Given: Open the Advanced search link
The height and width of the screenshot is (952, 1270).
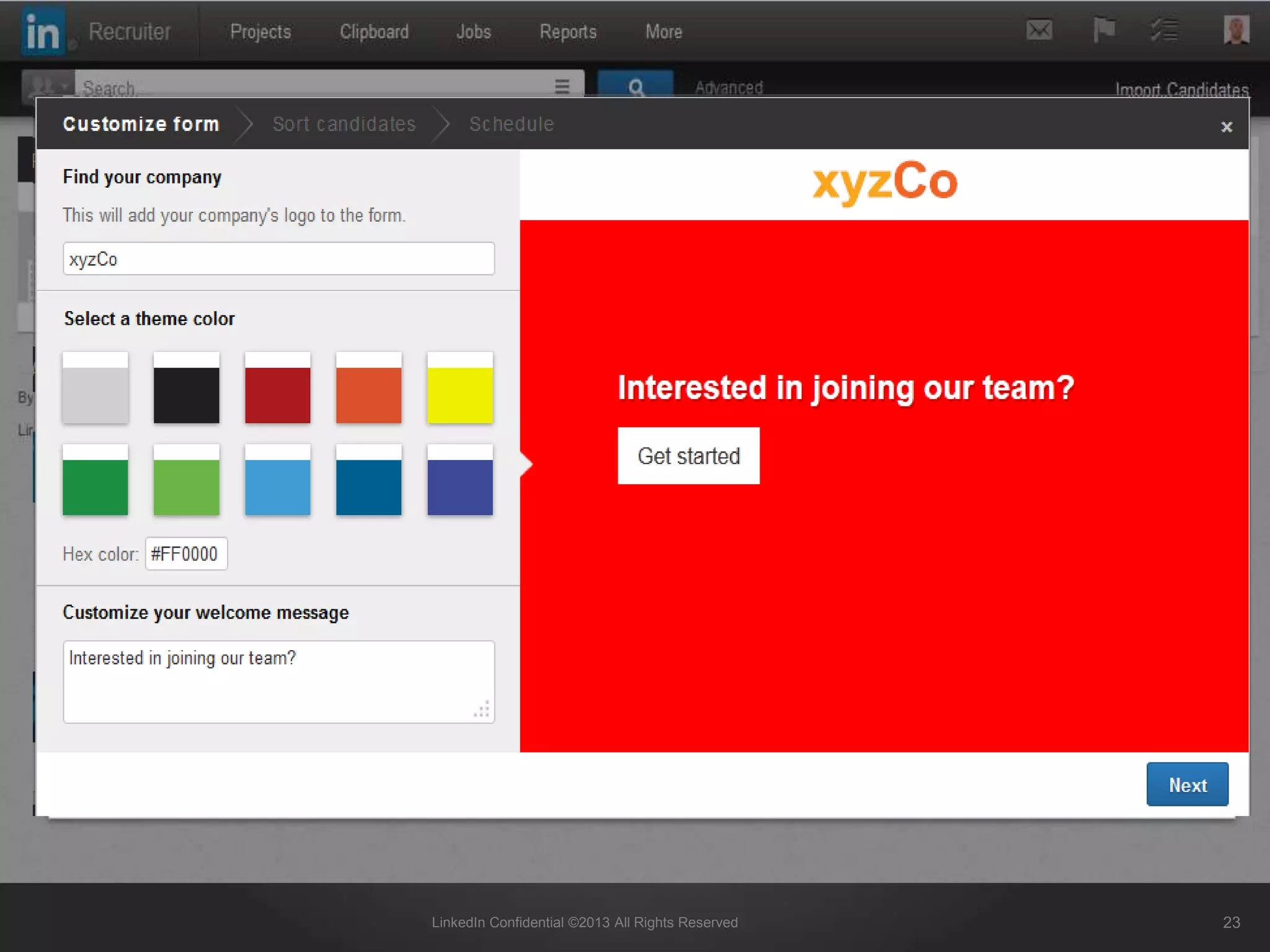Looking at the screenshot, I should click(729, 87).
